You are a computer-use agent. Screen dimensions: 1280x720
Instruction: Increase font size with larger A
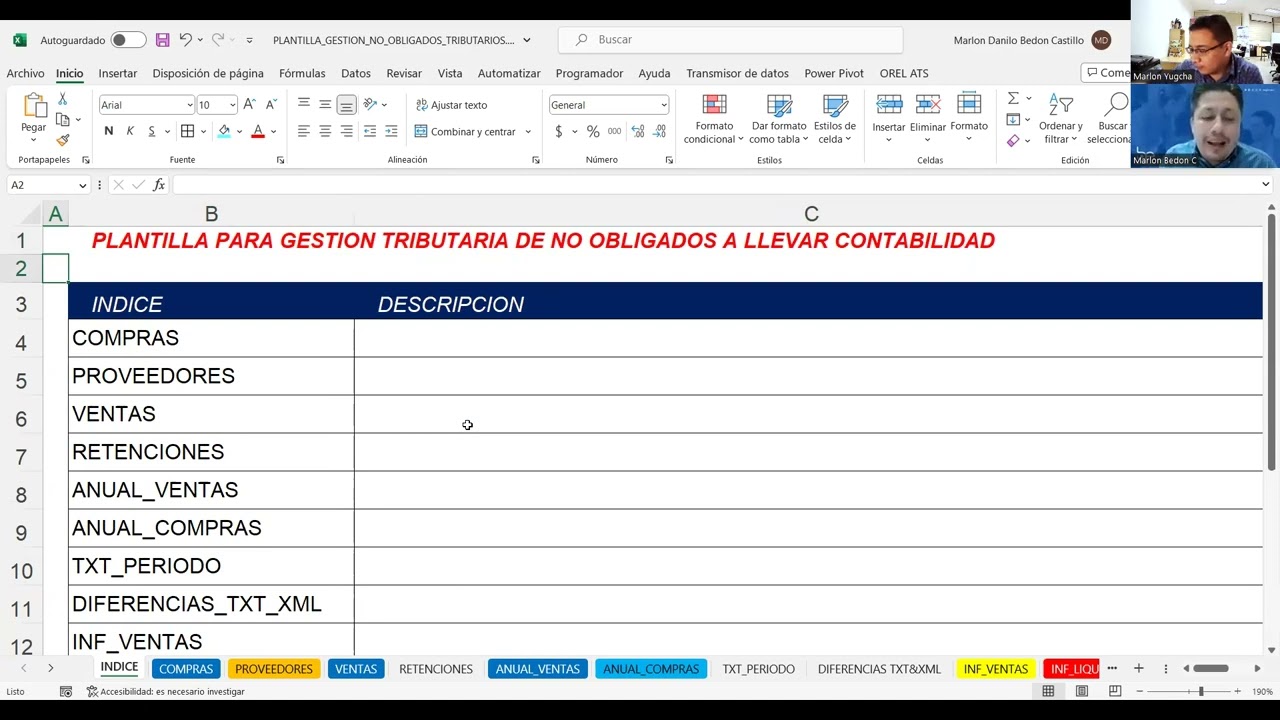(x=249, y=104)
